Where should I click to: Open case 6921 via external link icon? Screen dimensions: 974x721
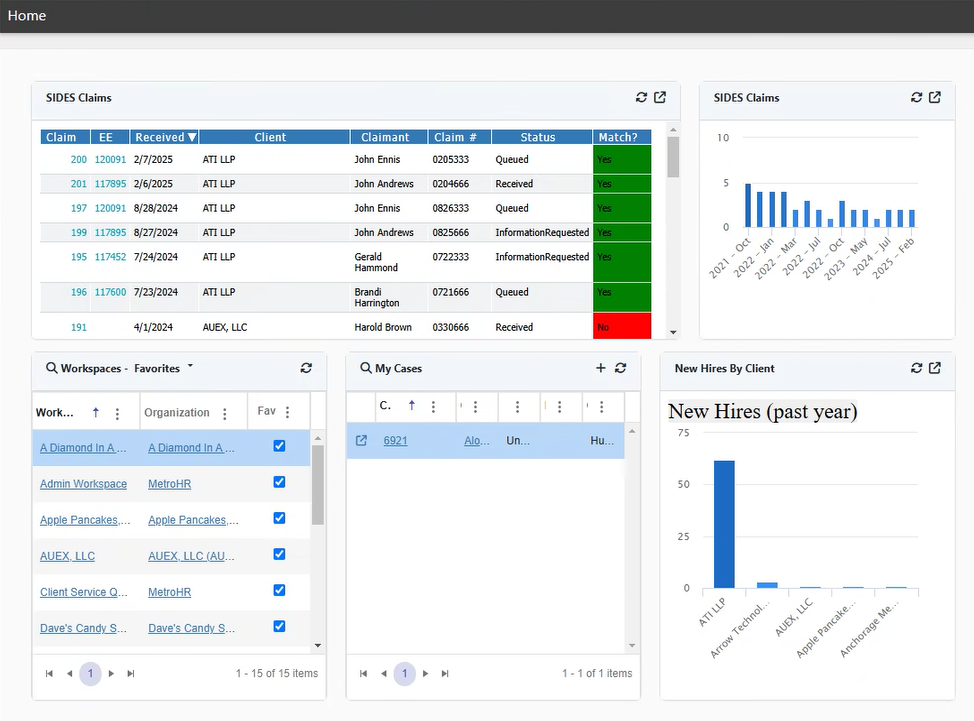point(360,440)
